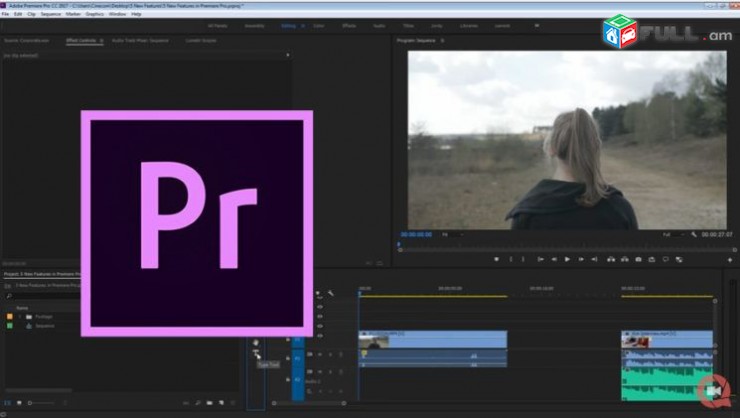
Task: Go to In point
Action: pyautogui.click(x=540, y=259)
